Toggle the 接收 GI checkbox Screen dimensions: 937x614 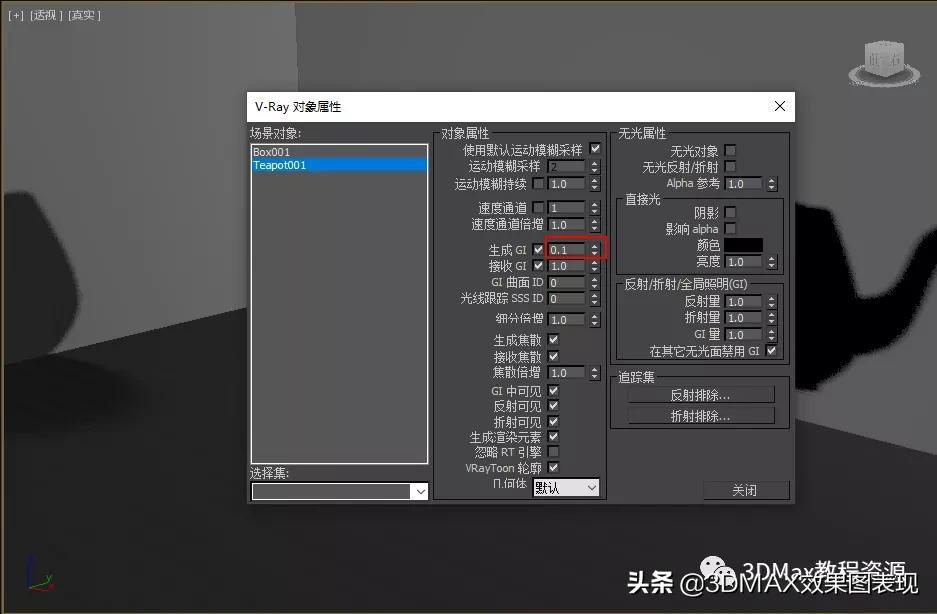tap(538, 265)
